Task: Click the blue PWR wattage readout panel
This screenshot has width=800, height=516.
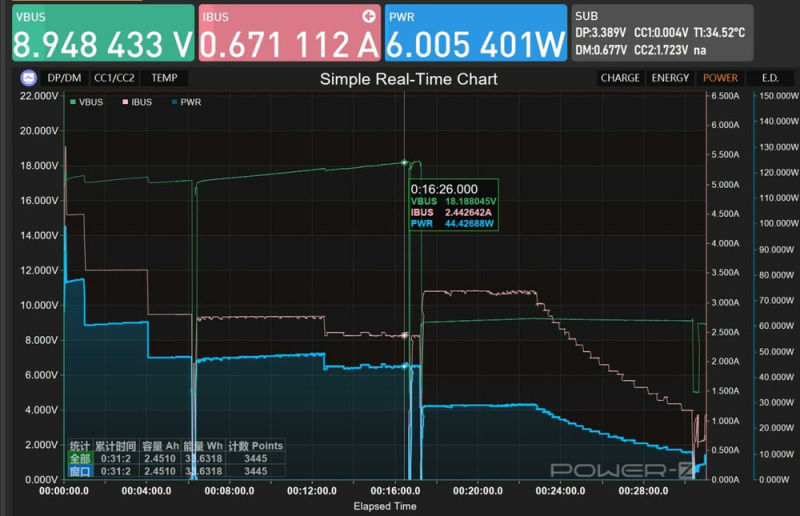Action: [x=475, y=34]
